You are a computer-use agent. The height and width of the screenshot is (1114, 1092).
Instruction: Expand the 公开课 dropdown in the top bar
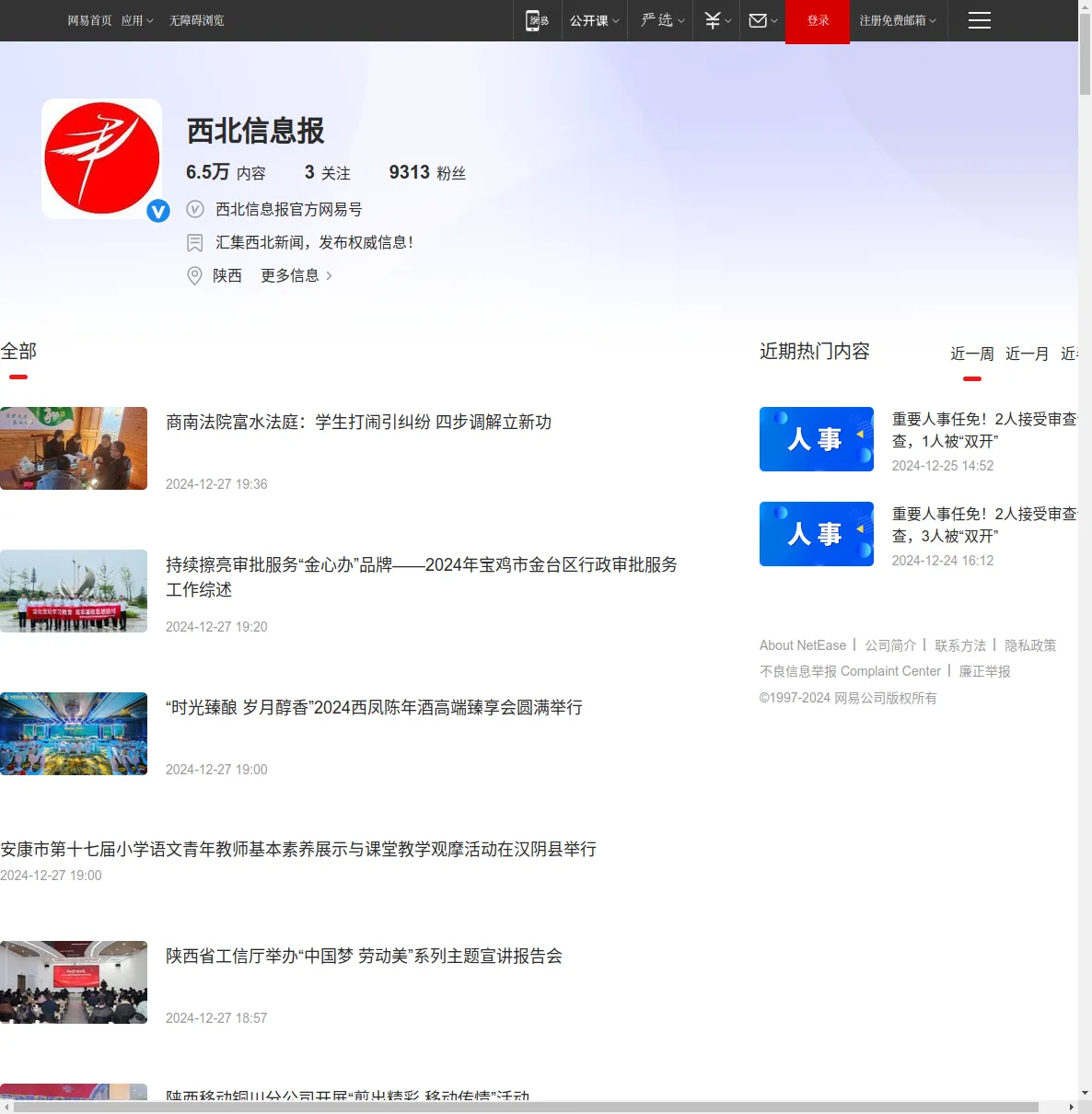pos(594,20)
